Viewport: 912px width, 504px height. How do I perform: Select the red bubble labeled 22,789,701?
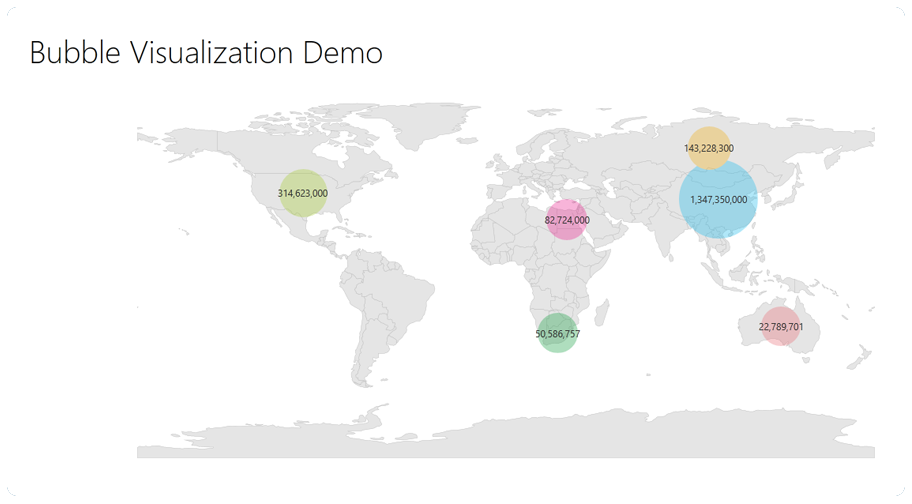click(x=780, y=326)
